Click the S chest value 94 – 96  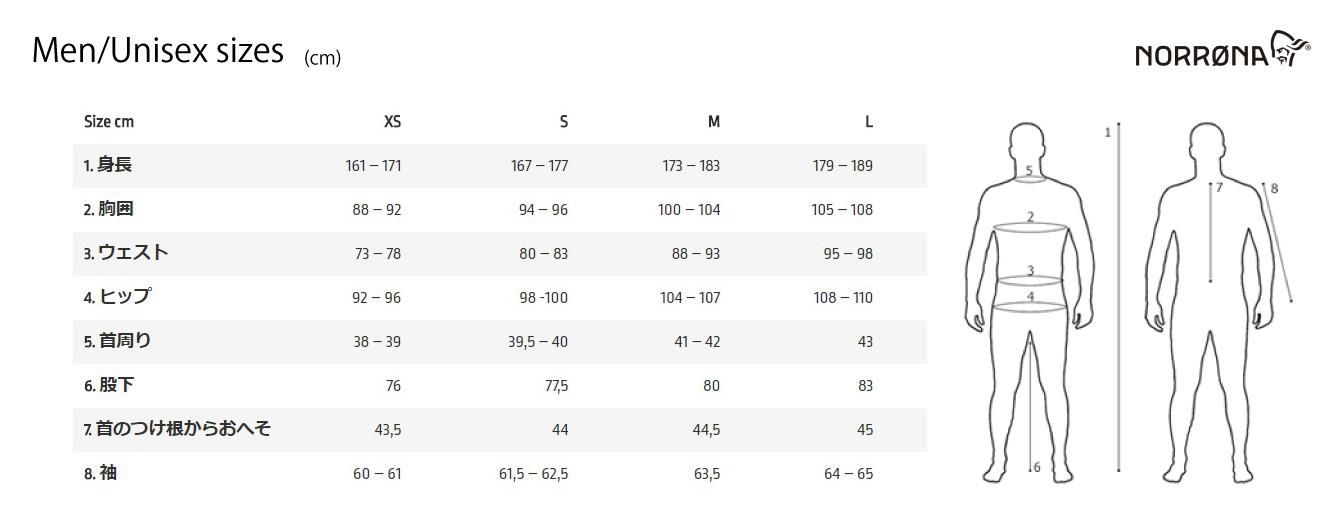click(543, 209)
